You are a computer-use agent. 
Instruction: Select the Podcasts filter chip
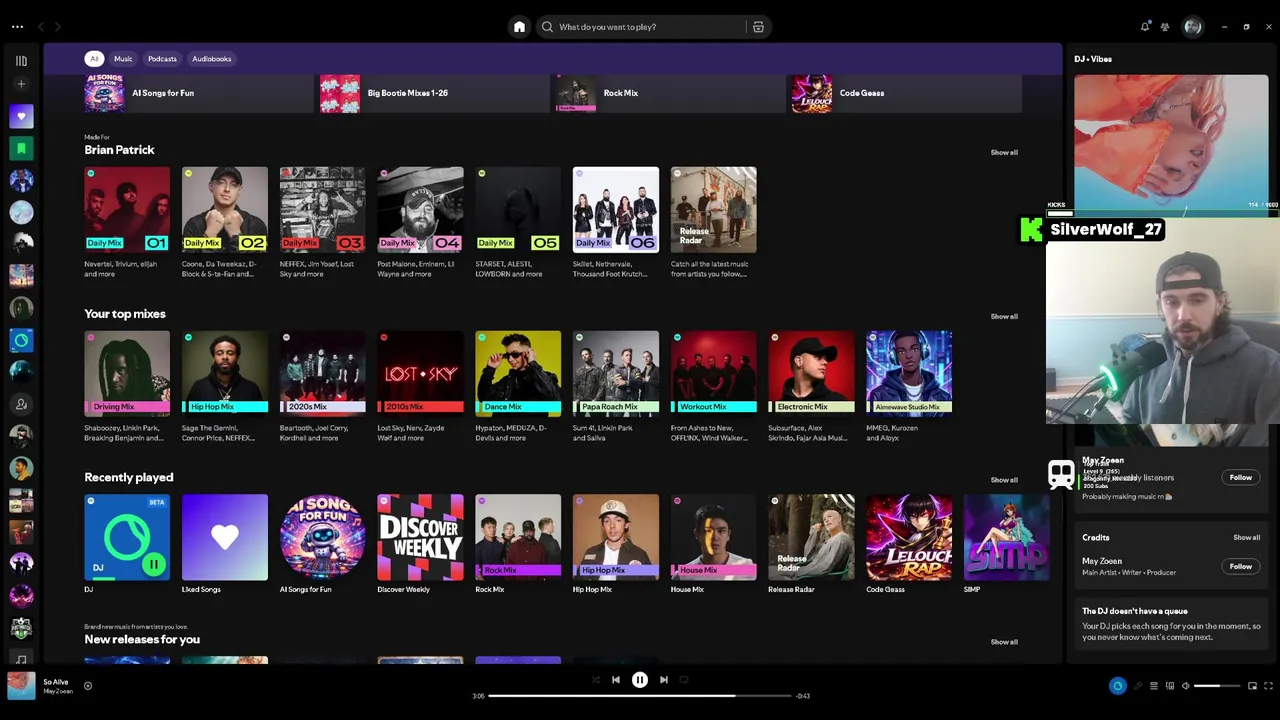tap(162, 59)
